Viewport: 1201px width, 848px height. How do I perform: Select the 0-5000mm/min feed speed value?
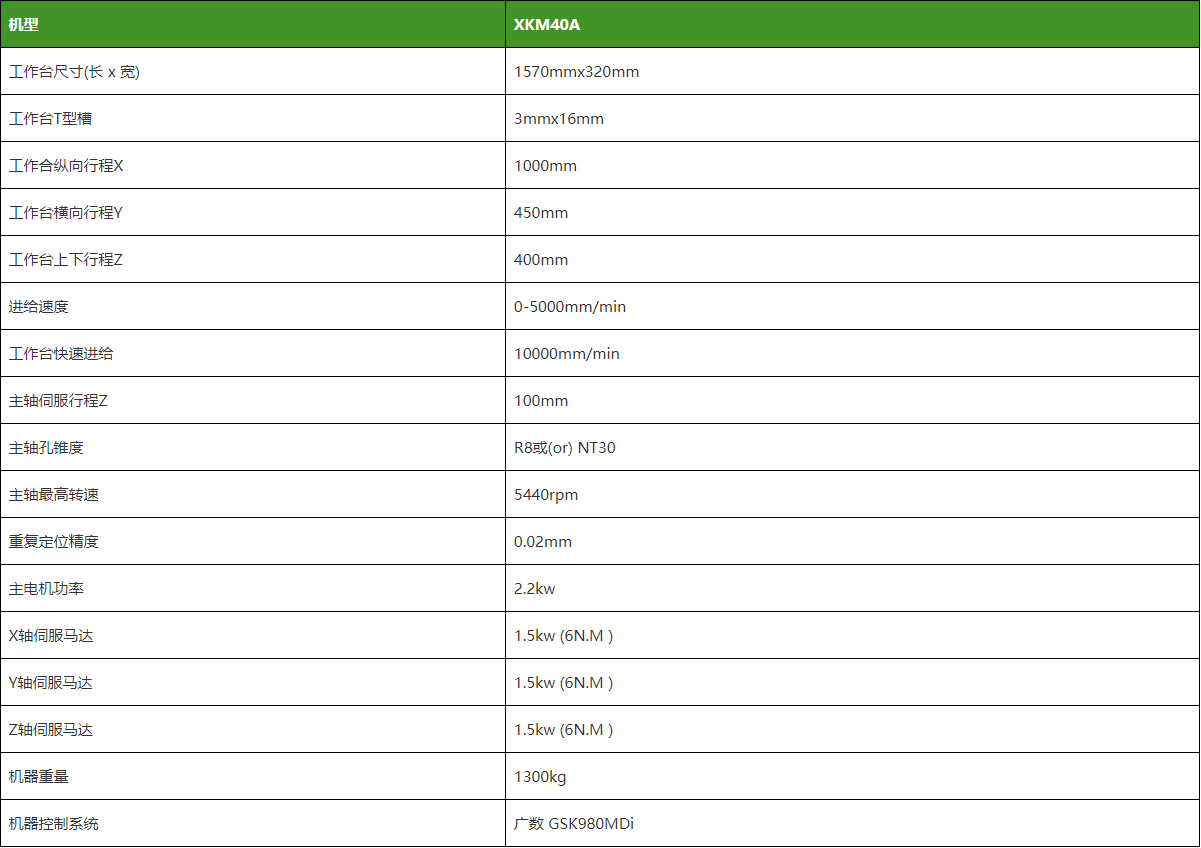pyautogui.click(x=570, y=307)
